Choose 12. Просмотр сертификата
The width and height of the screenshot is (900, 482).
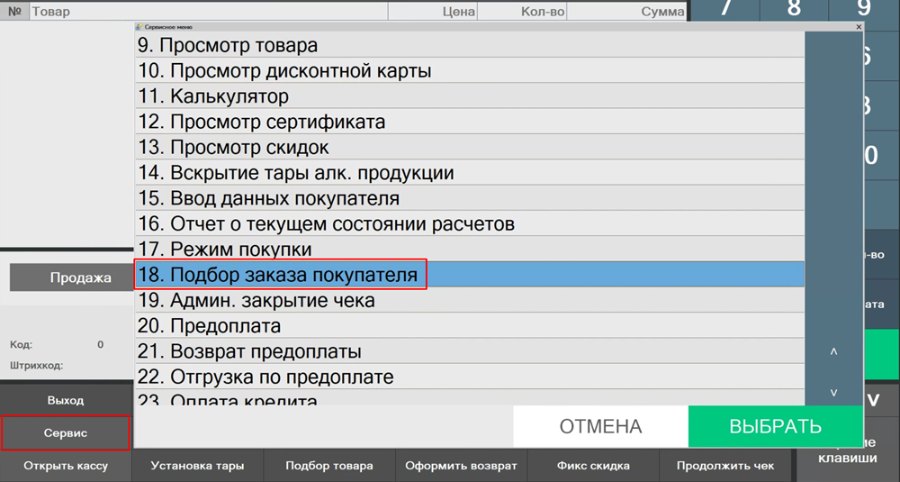coord(470,122)
